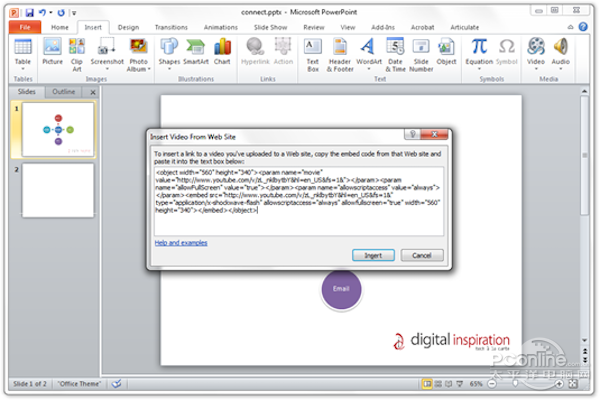Expand the Video dropdown arrow

click(536, 69)
